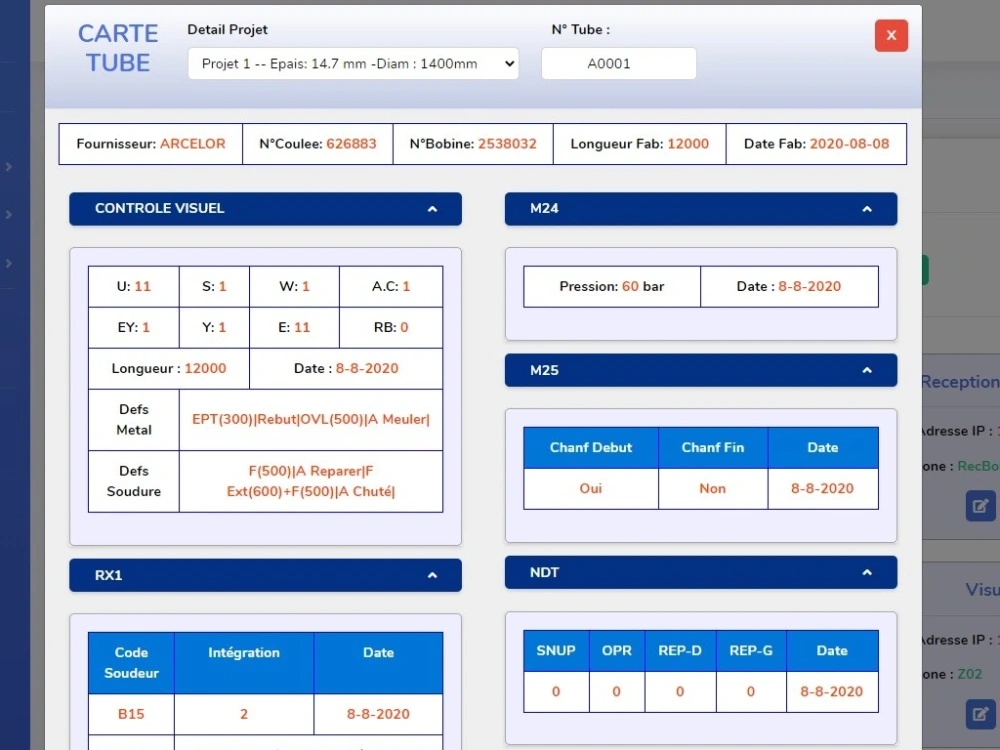Viewport: 1000px width, 750px height.
Task: Click RX1 Date column header
Action: point(378,663)
